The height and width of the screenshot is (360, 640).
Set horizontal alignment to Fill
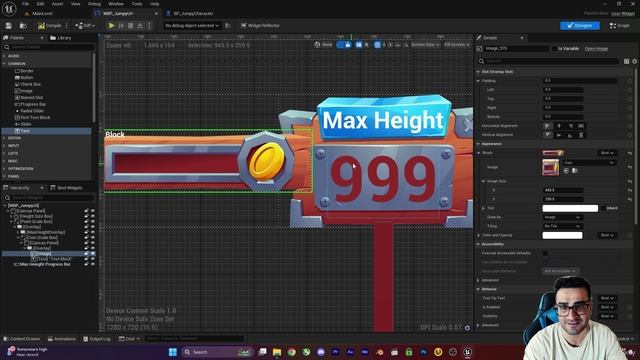pyautogui.click(x=581, y=126)
